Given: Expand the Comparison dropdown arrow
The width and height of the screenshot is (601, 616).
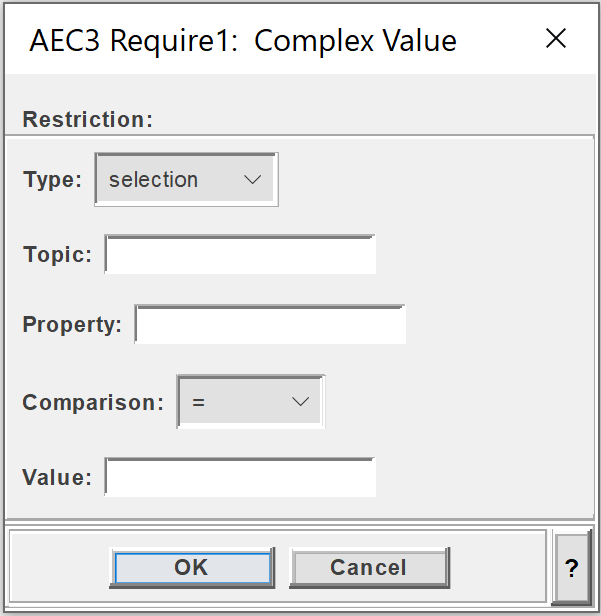Looking at the screenshot, I should (300, 402).
